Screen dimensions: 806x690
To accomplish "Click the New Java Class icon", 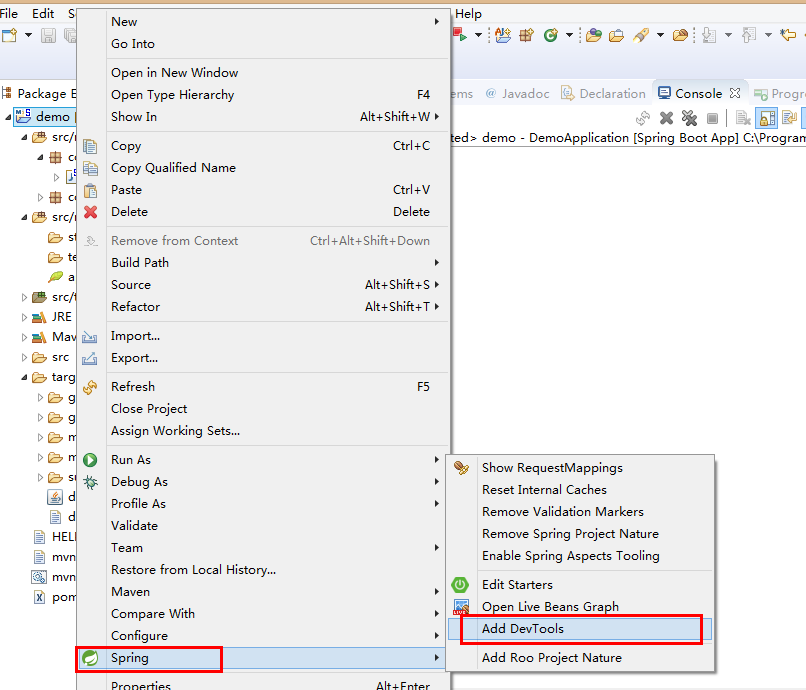I will (551, 35).
